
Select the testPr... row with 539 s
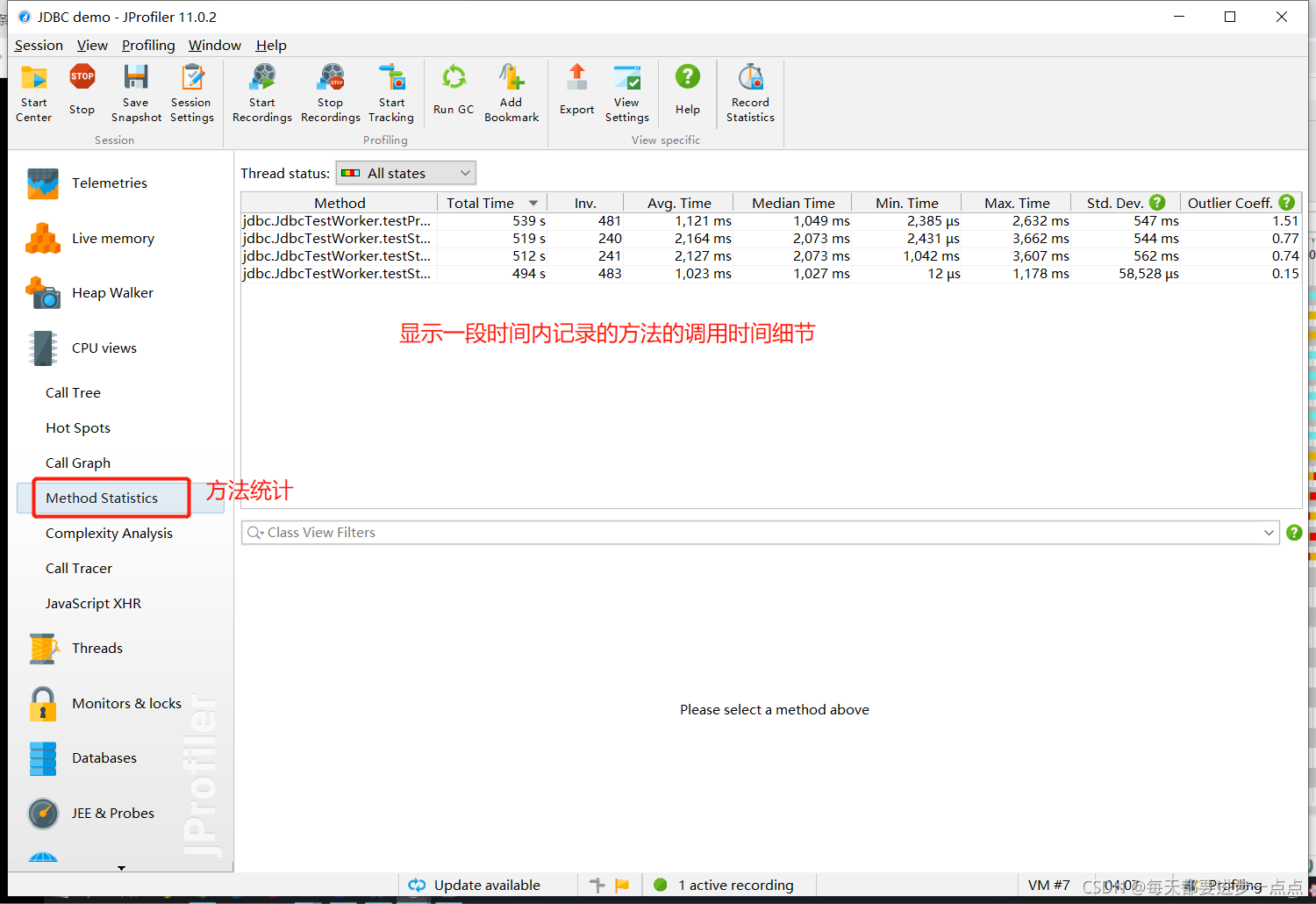771,221
